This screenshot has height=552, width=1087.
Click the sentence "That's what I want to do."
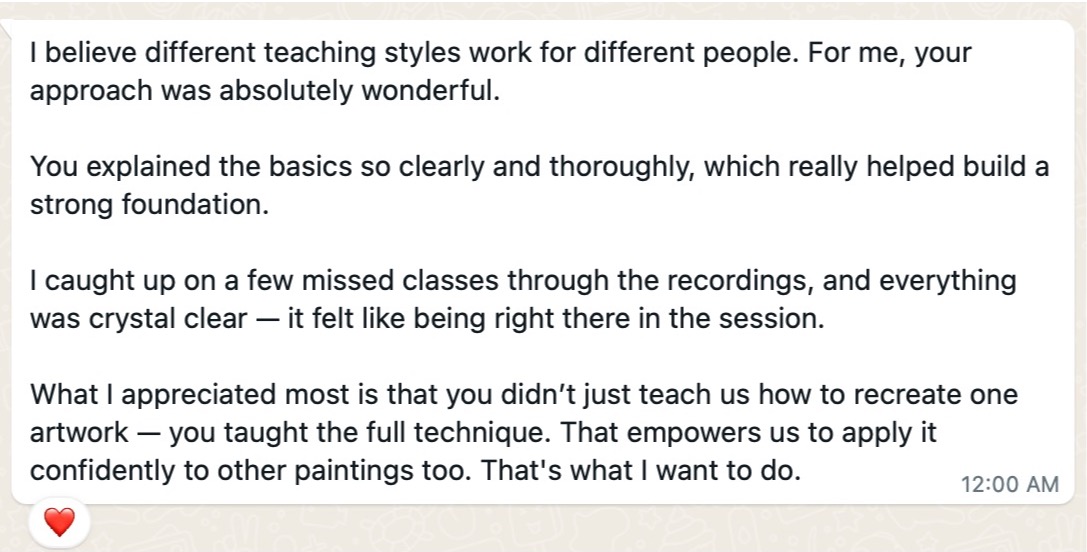tap(641, 471)
